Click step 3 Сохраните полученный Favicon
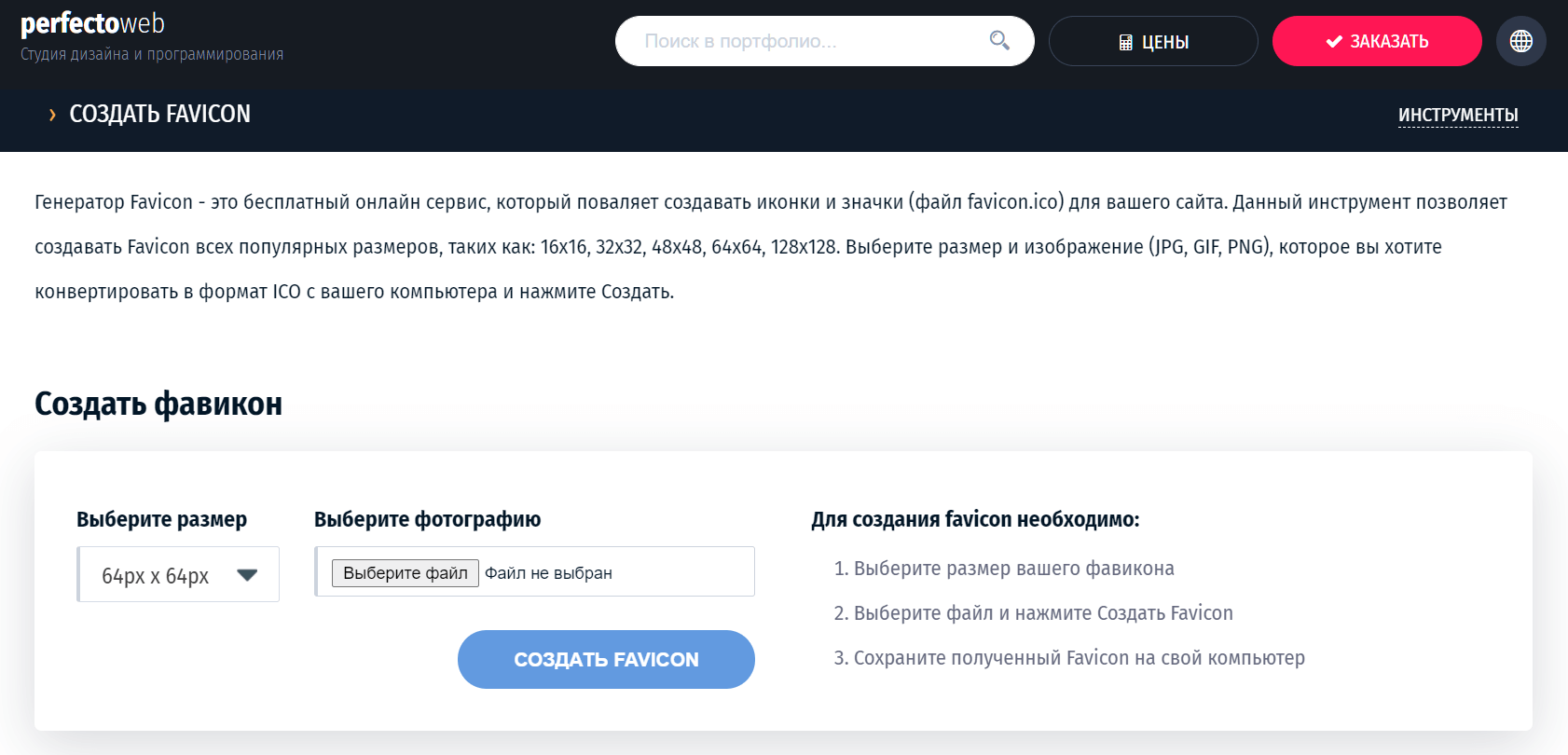1568x755 pixels. coord(1069,658)
